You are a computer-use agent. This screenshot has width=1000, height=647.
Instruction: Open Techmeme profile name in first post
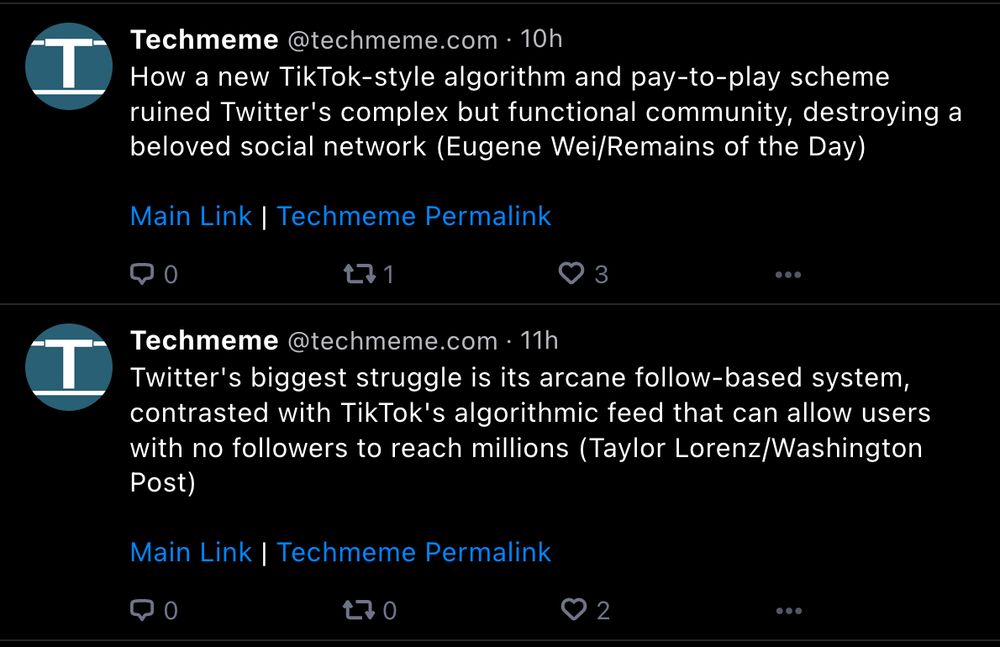[x=204, y=40]
